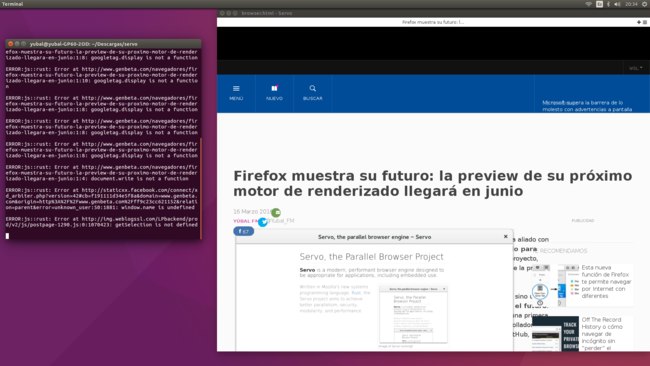Screen dimensions: 650x366
Task: Click the terminal scrollbar handle
Action: [201, 189]
